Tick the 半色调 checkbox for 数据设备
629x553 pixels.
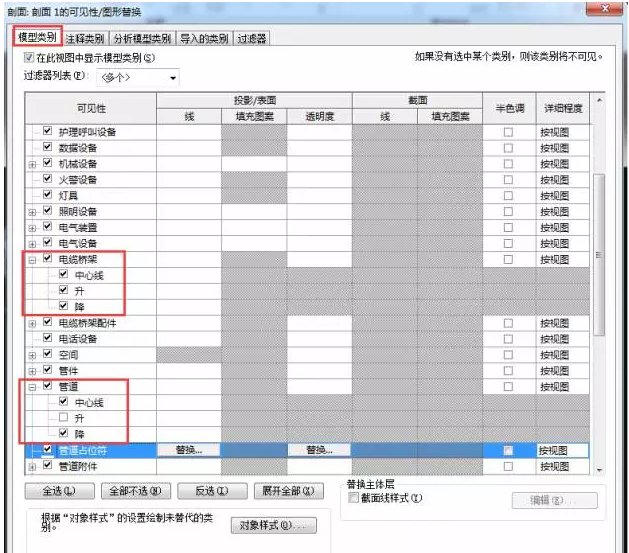[510, 147]
